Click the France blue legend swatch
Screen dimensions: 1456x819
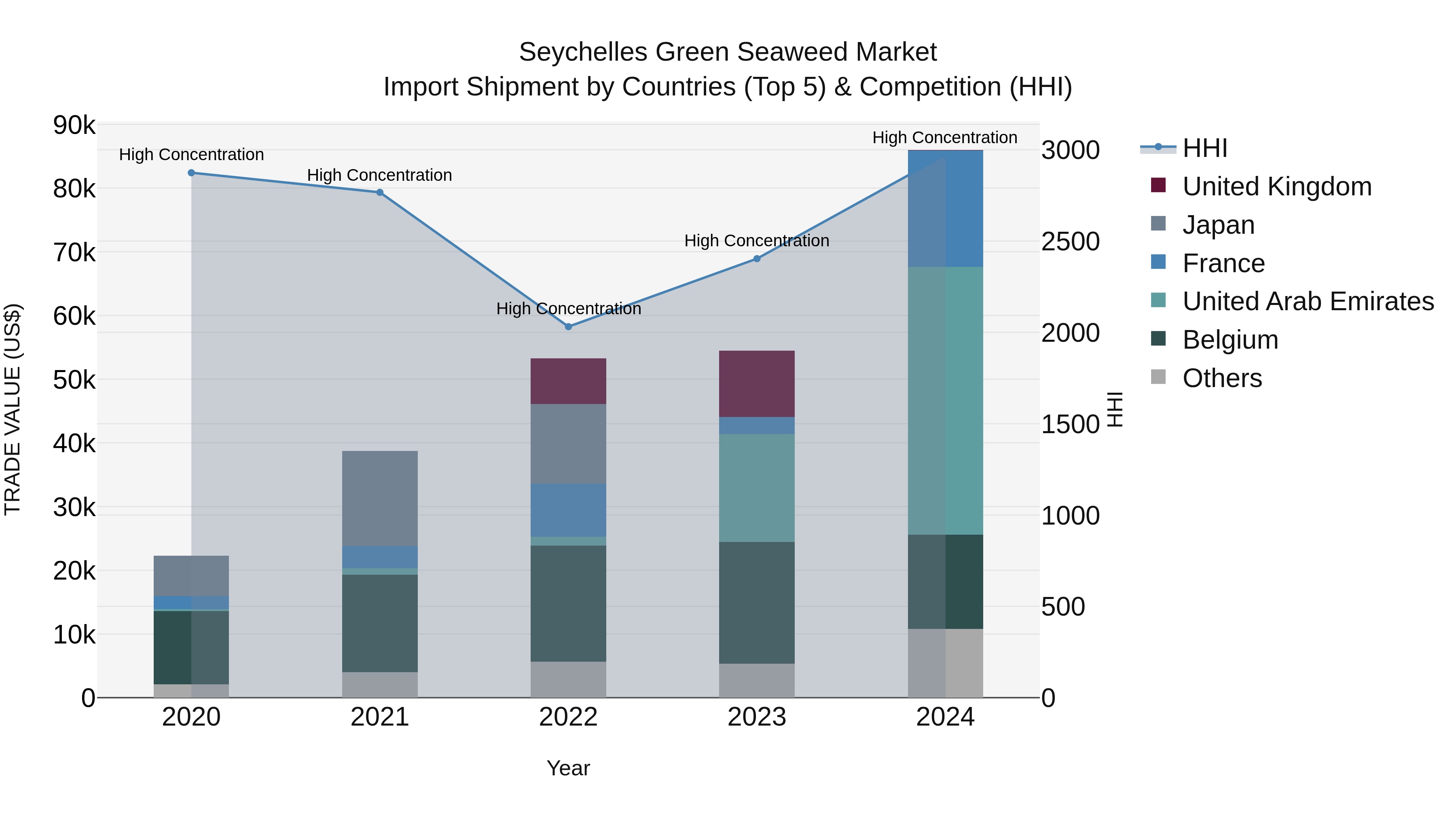click(1158, 262)
